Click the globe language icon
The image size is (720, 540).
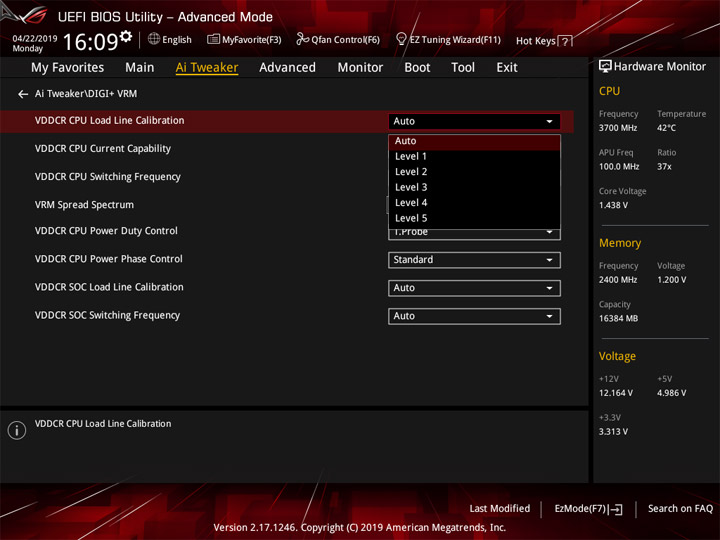[154, 39]
